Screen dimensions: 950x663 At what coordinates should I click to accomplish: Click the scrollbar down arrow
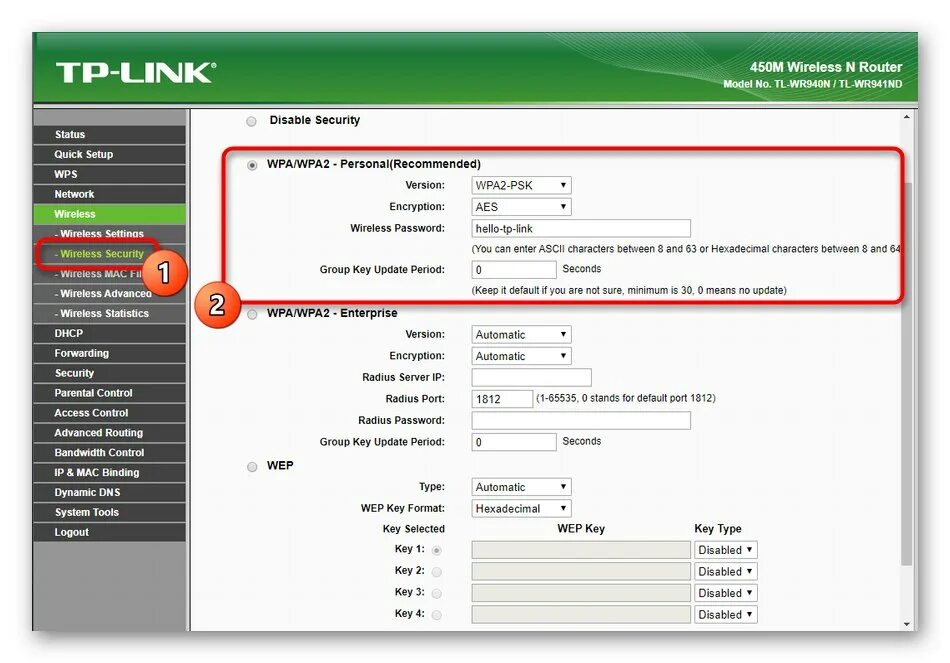(x=906, y=624)
